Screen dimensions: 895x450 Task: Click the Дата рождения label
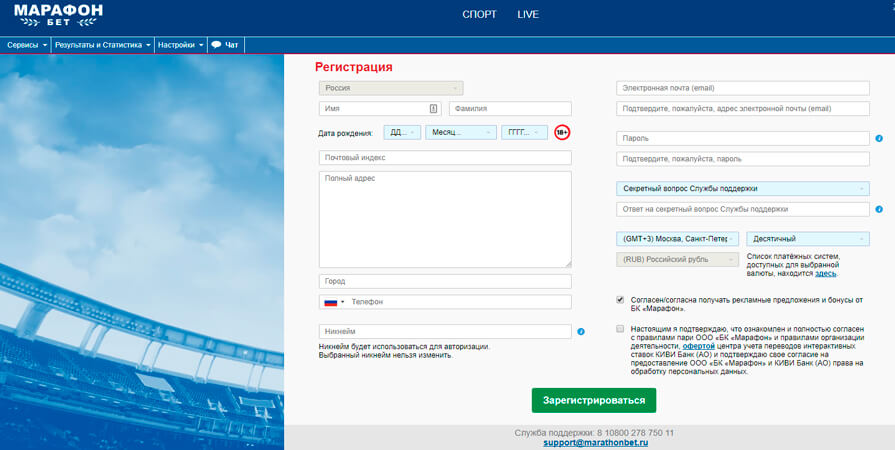coord(345,133)
